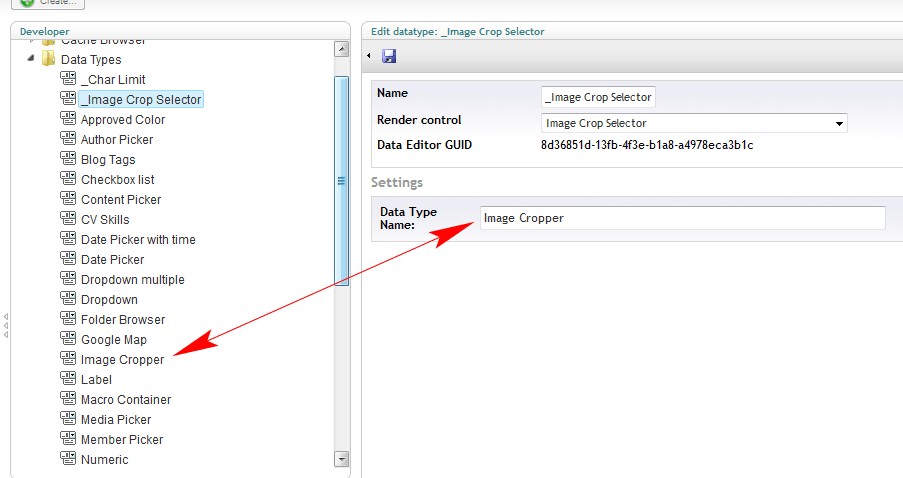Open Numeric data type
Viewport: 903px width, 478px height.
click(x=104, y=460)
